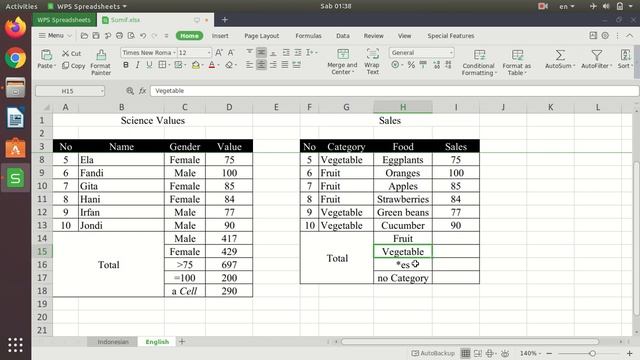Toggle Underline formatting

coord(149,65)
